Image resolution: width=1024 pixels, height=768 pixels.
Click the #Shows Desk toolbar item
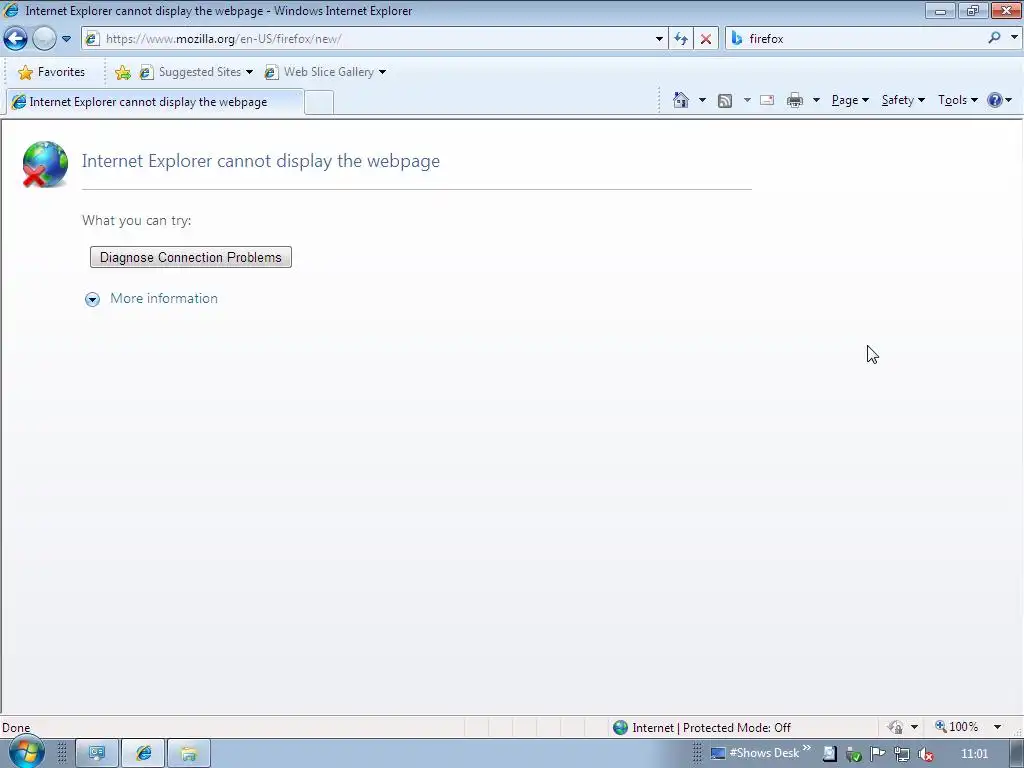tap(755, 753)
